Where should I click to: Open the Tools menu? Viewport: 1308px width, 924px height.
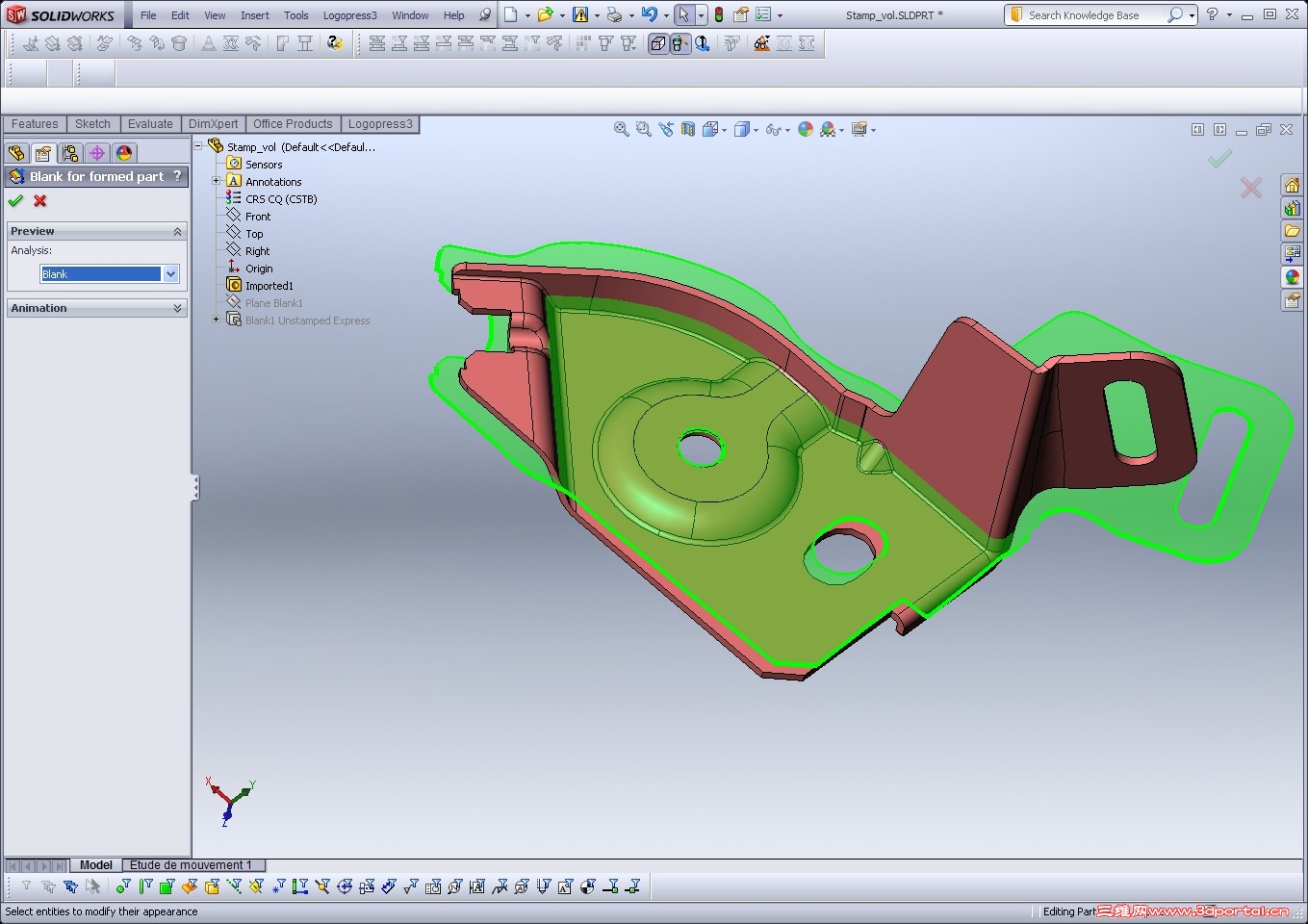pyautogui.click(x=296, y=15)
